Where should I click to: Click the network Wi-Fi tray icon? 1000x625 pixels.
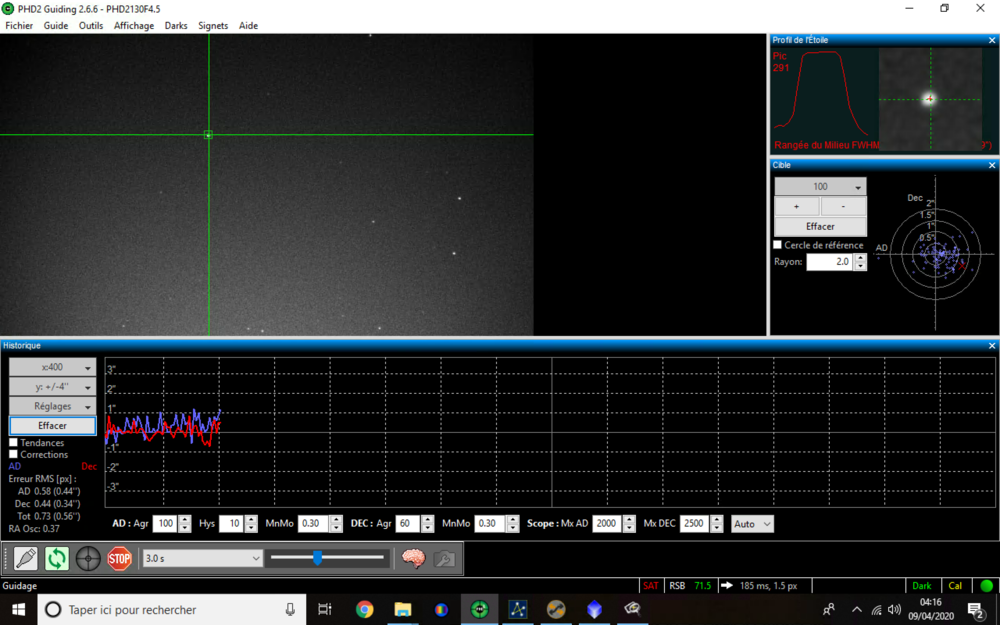(876, 610)
